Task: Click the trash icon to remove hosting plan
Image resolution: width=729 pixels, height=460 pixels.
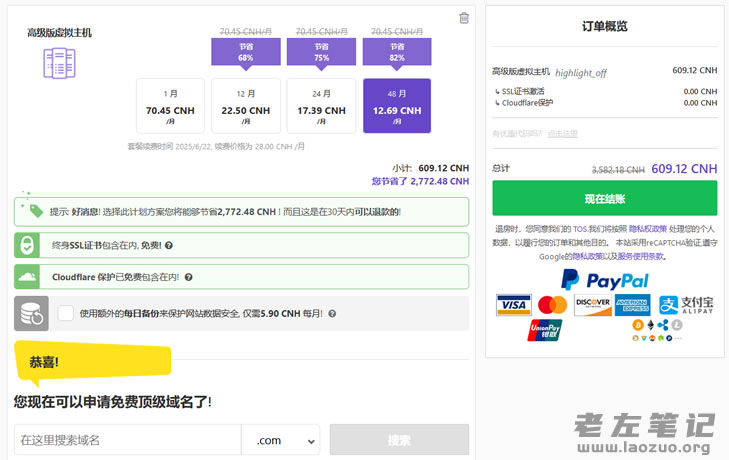Action: pos(464,17)
